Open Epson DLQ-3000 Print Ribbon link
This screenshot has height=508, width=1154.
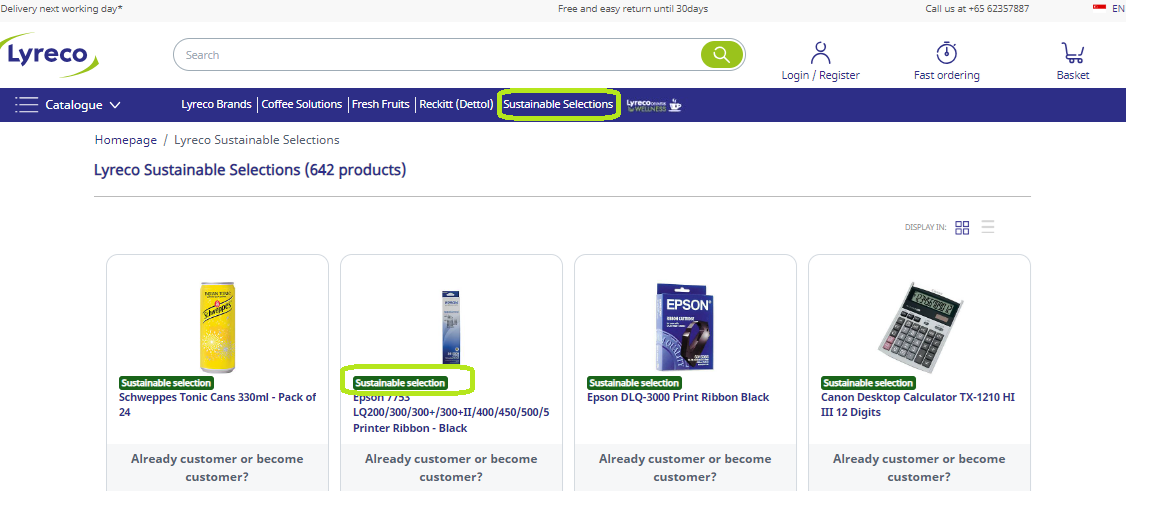(678, 397)
